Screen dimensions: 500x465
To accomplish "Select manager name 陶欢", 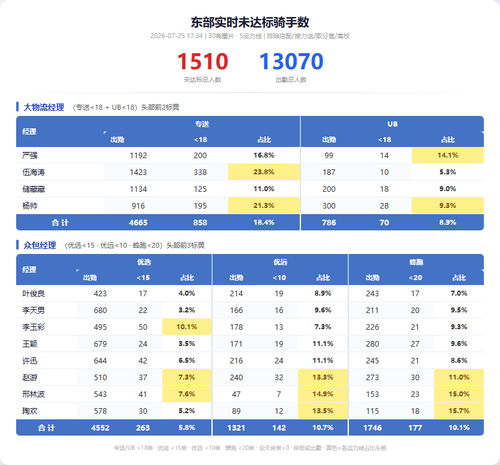I will pos(30,411).
